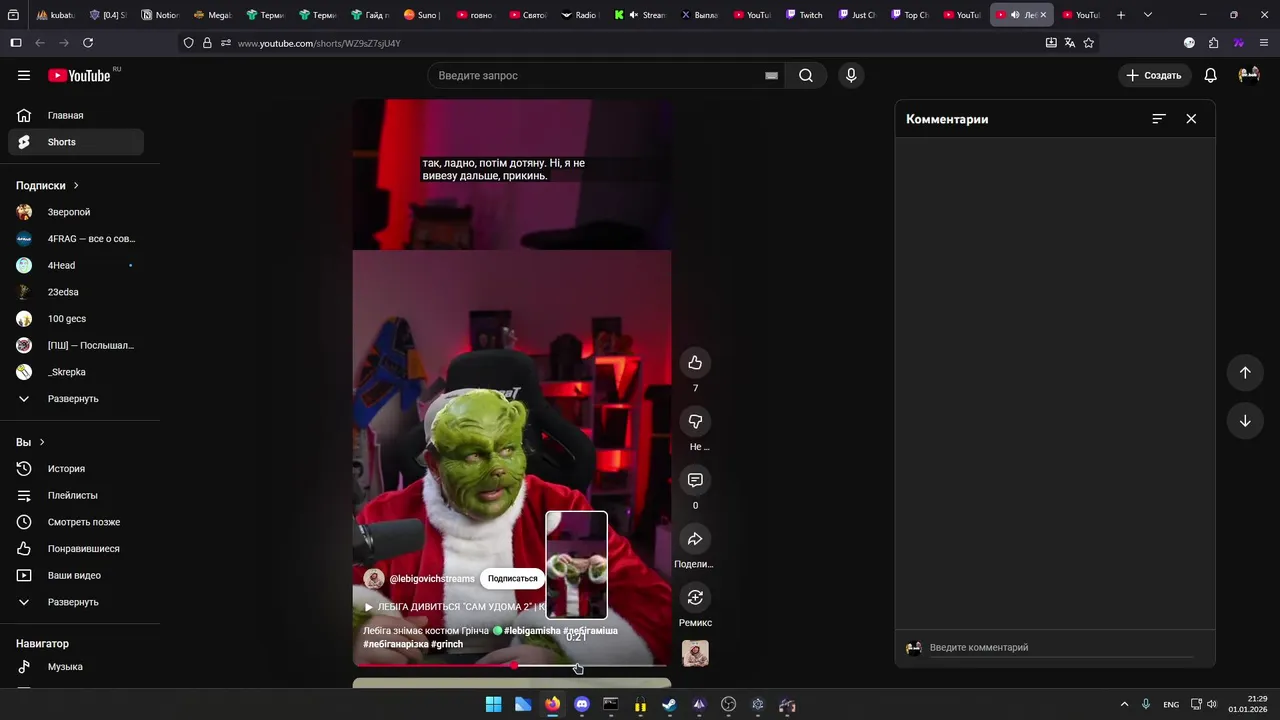The width and height of the screenshot is (1280, 720).
Task: Open the account avatar menu
Action: 1248,75
